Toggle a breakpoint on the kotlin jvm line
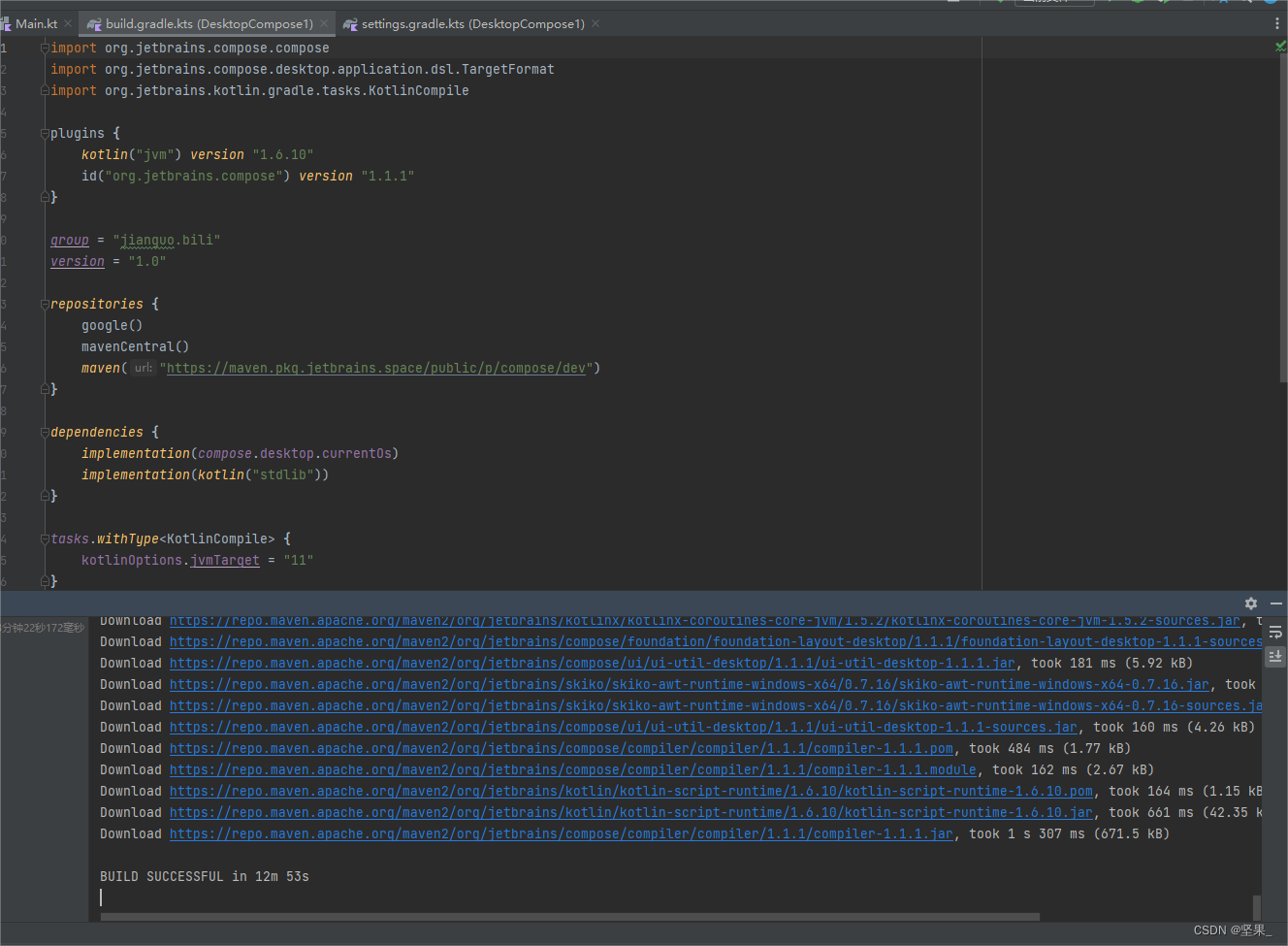Viewport: 1288px width, 946px height. tap(29, 154)
